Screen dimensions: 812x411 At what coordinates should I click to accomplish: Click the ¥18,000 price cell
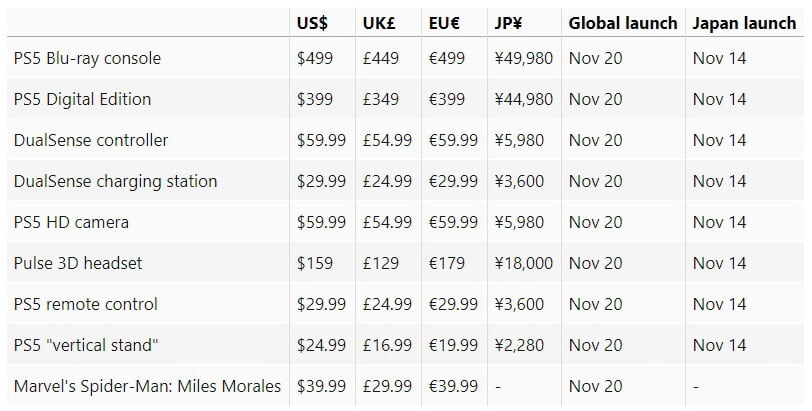click(523, 263)
